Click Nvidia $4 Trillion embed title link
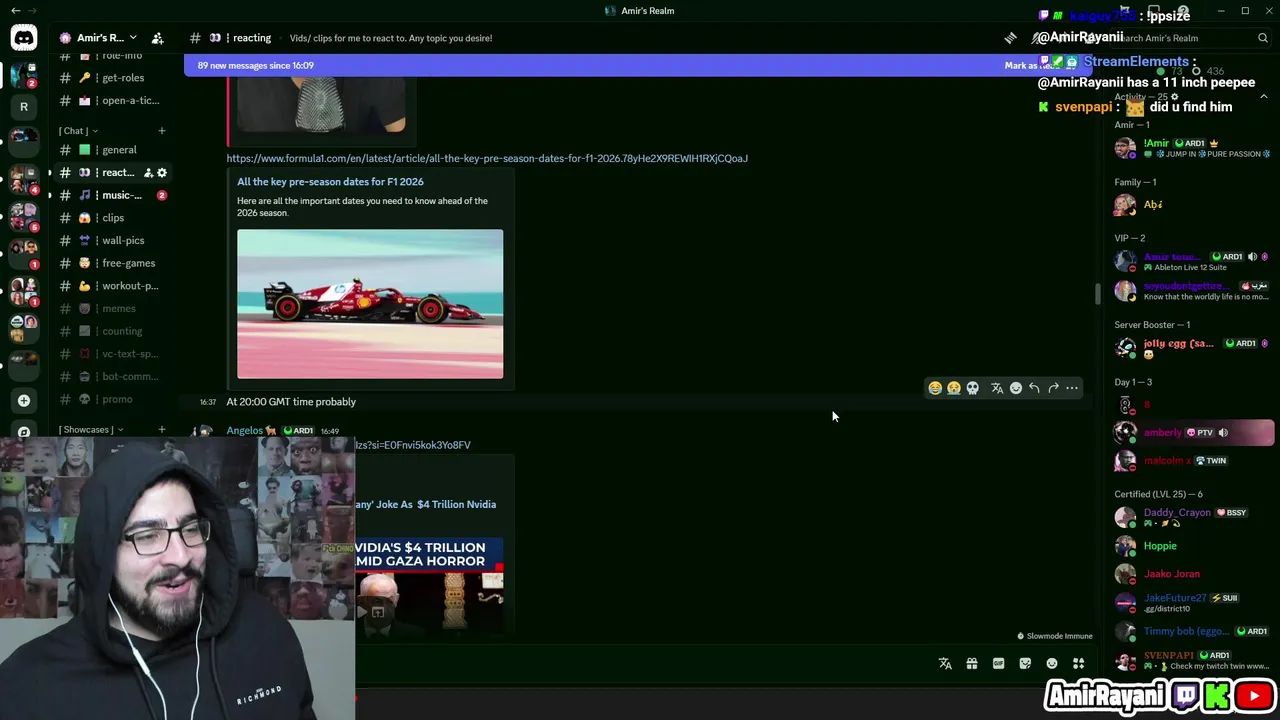 tap(426, 505)
